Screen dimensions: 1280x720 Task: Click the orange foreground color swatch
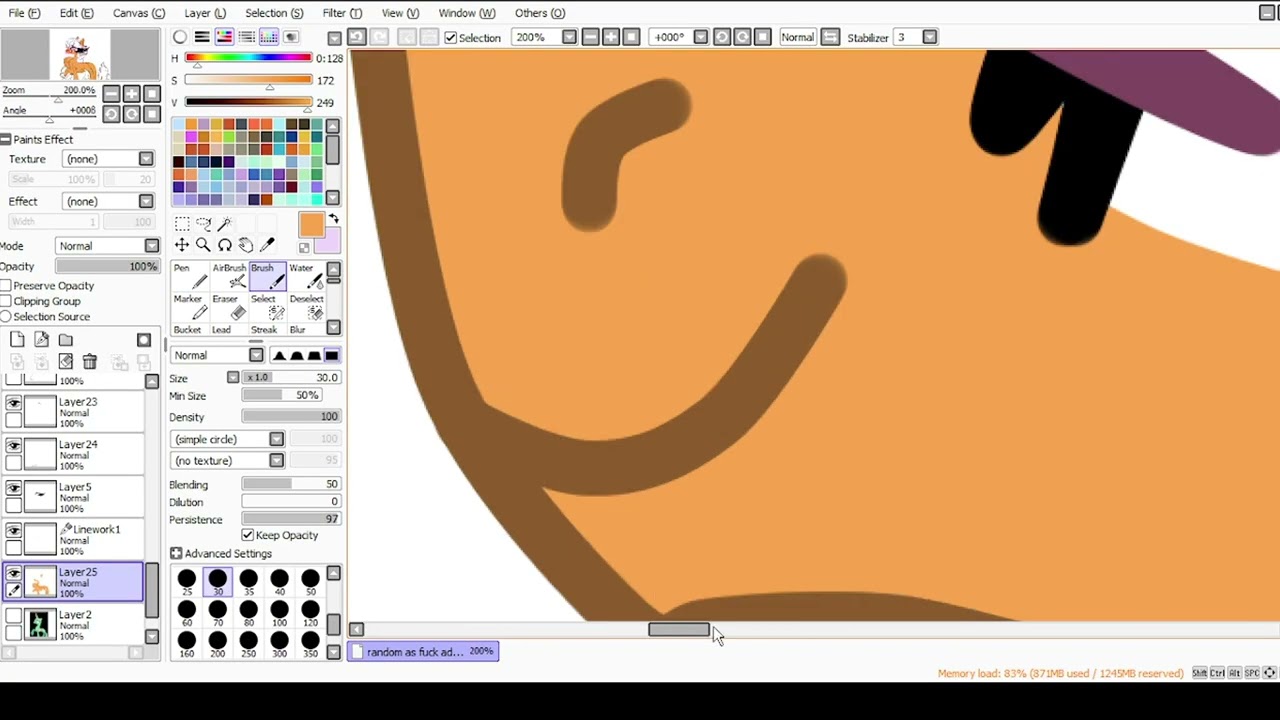pyautogui.click(x=311, y=225)
